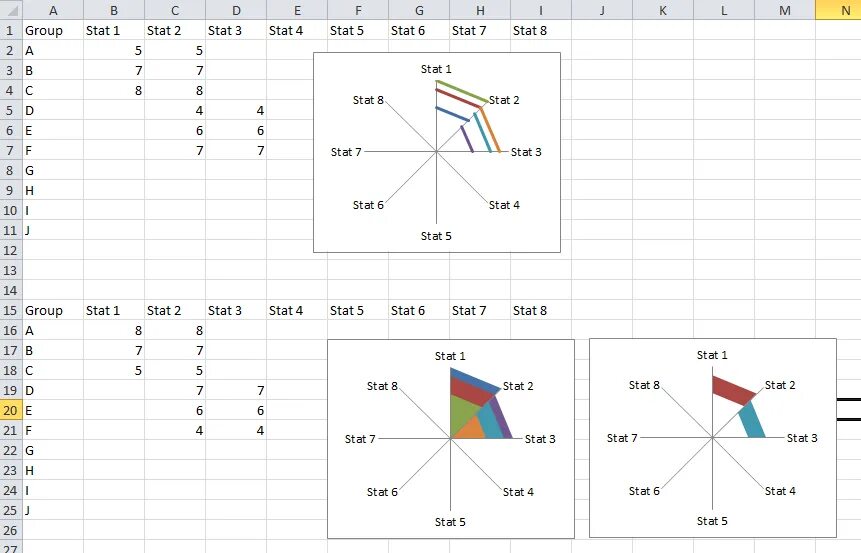861x553 pixels.
Task: Click the top radar chart's Stat 1 label
Action: click(x=436, y=69)
